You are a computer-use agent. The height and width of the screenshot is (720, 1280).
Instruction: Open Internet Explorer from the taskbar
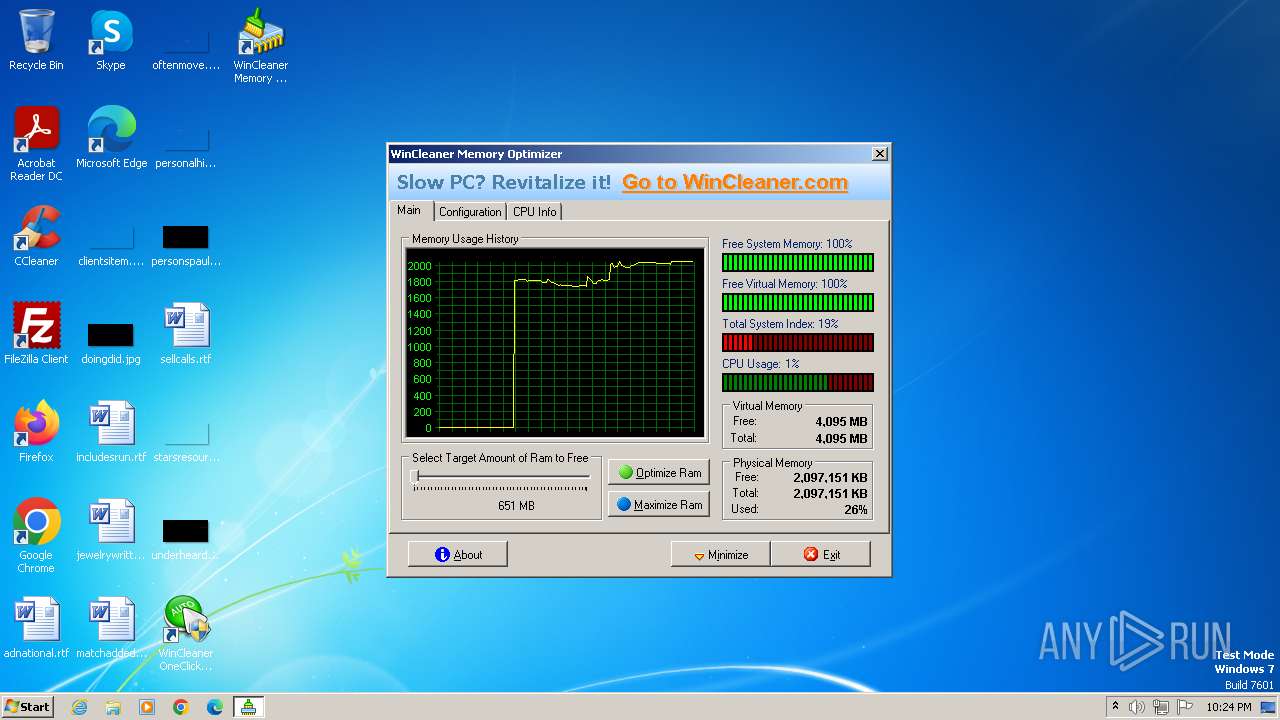(x=79, y=707)
